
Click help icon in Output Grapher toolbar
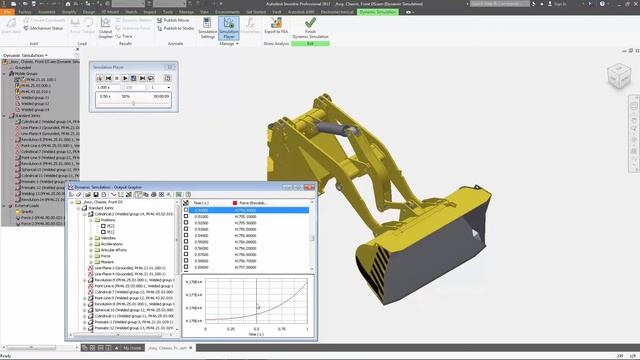pyautogui.click(x=188, y=195)
